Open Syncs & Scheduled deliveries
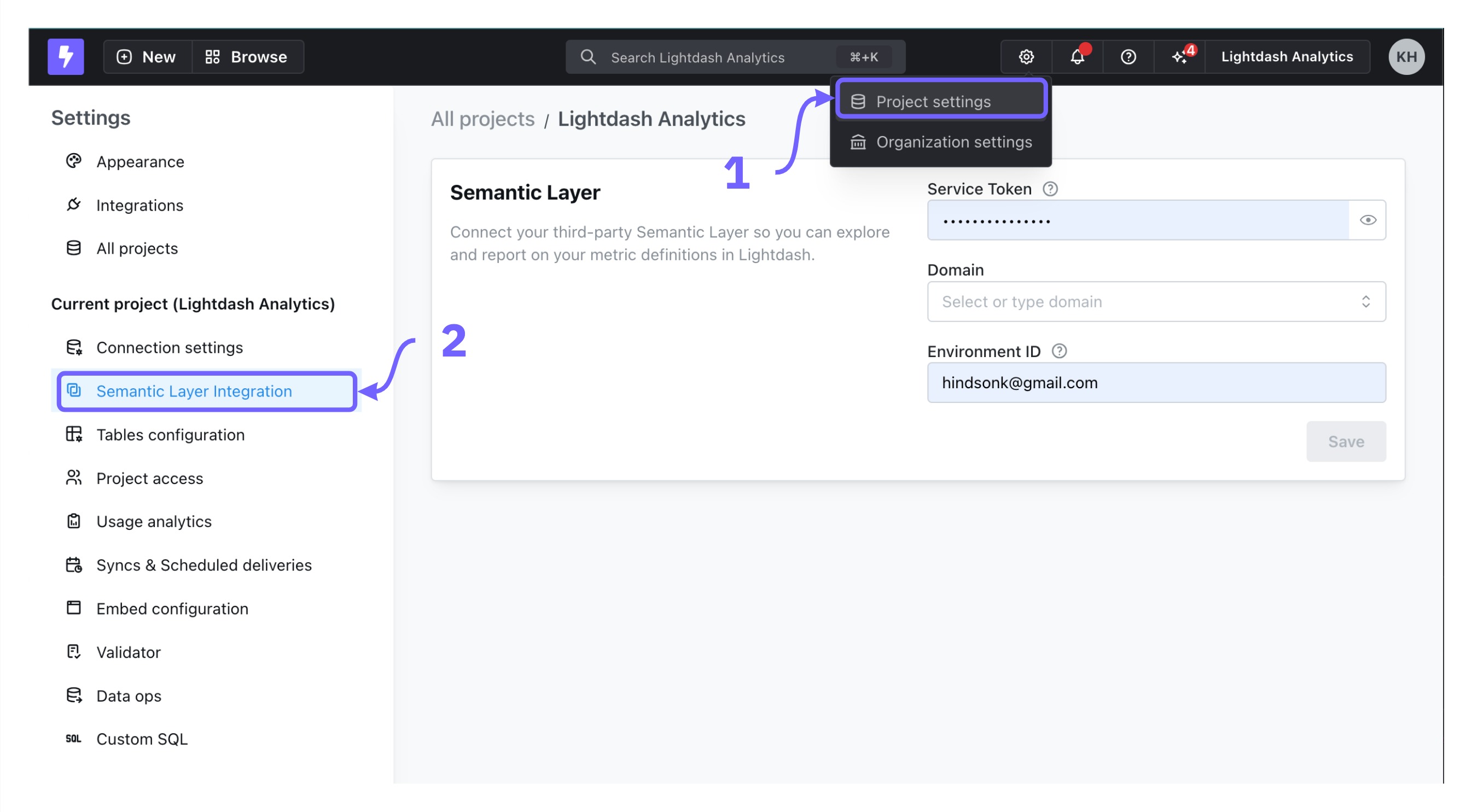The height and width of the screenshot is (812, 1472). [x=206, y=565]
